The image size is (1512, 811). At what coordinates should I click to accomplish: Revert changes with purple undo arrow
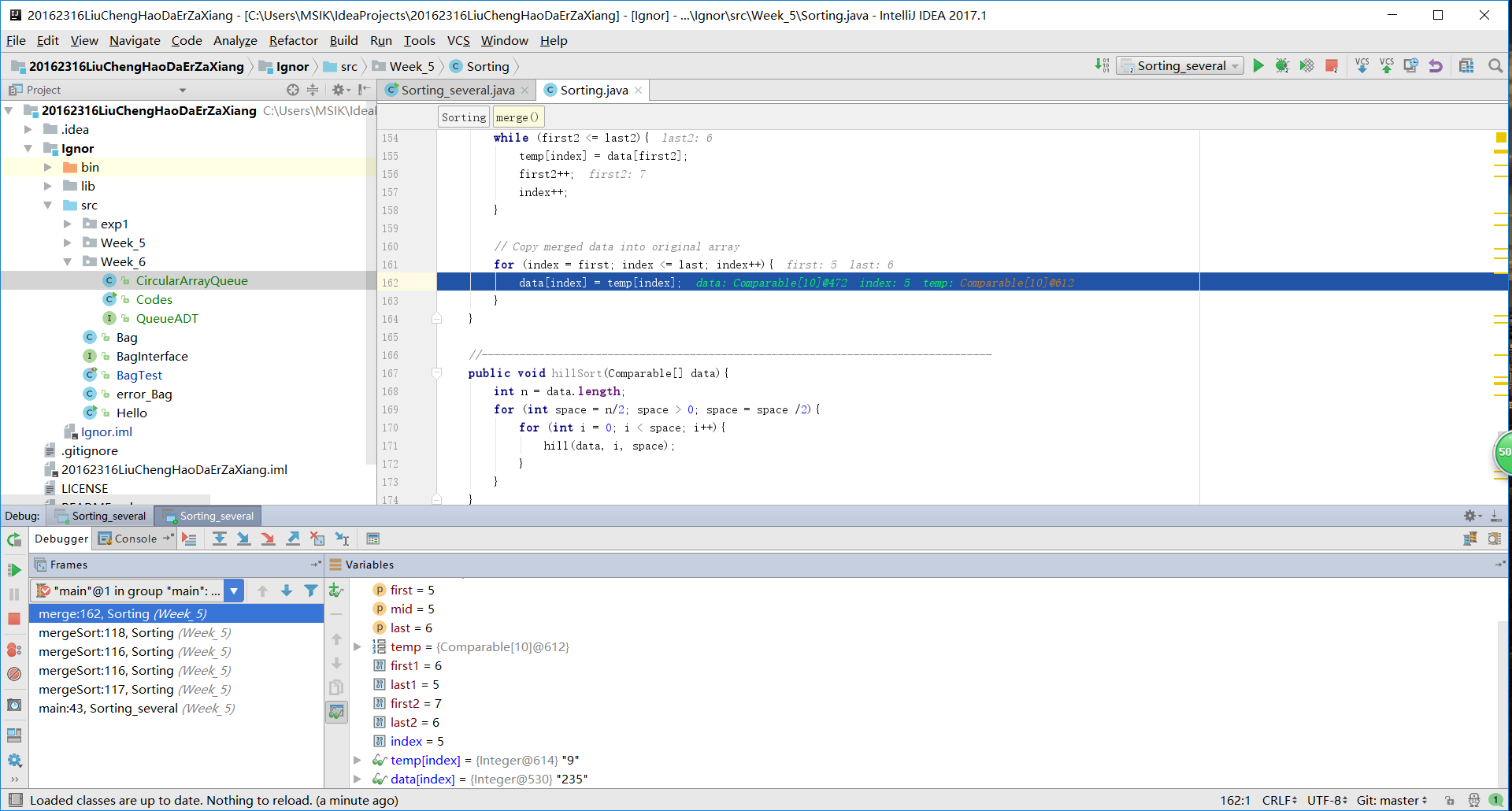[x=1436, y=65]
